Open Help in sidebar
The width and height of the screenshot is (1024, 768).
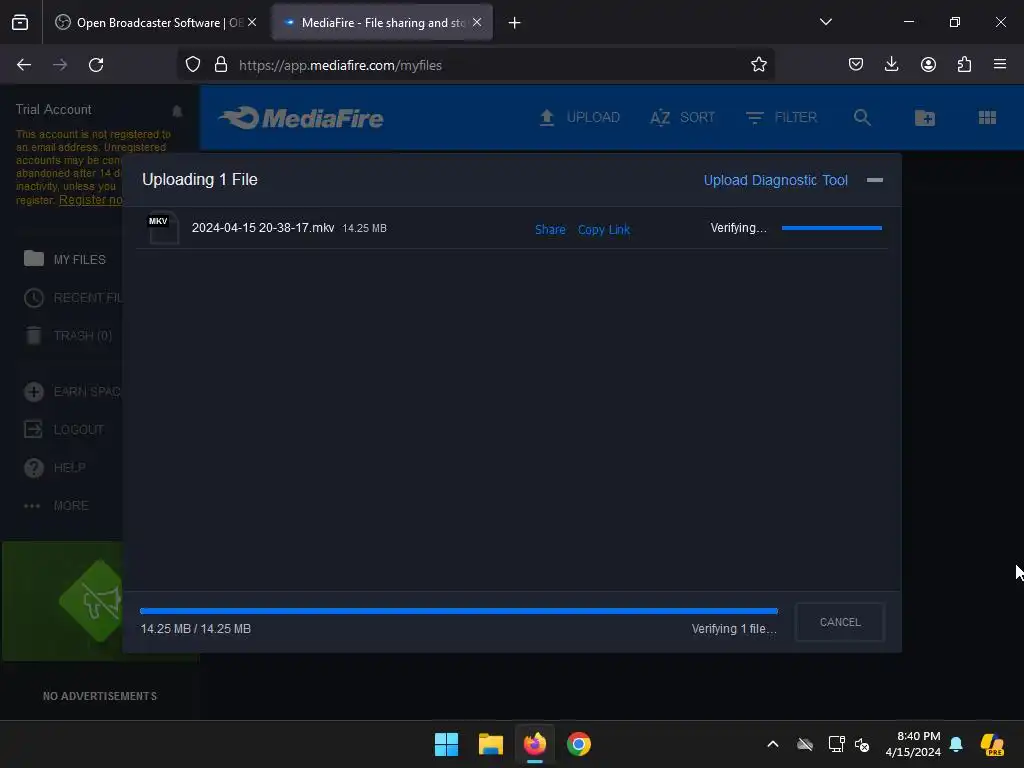[55, 468]
